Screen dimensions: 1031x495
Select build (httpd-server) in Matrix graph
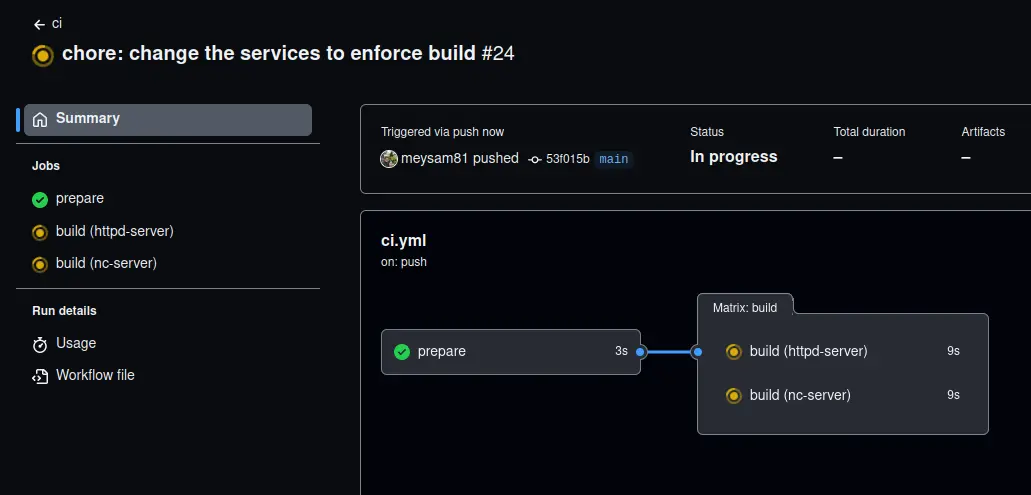point(808,352)
